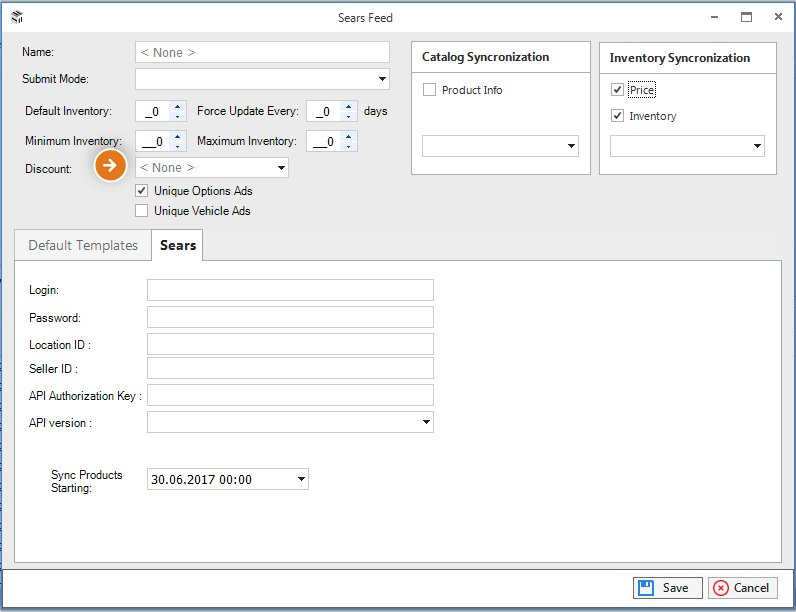
Task: Click the API Authorization Key field
Action: [x=290, y=395]
